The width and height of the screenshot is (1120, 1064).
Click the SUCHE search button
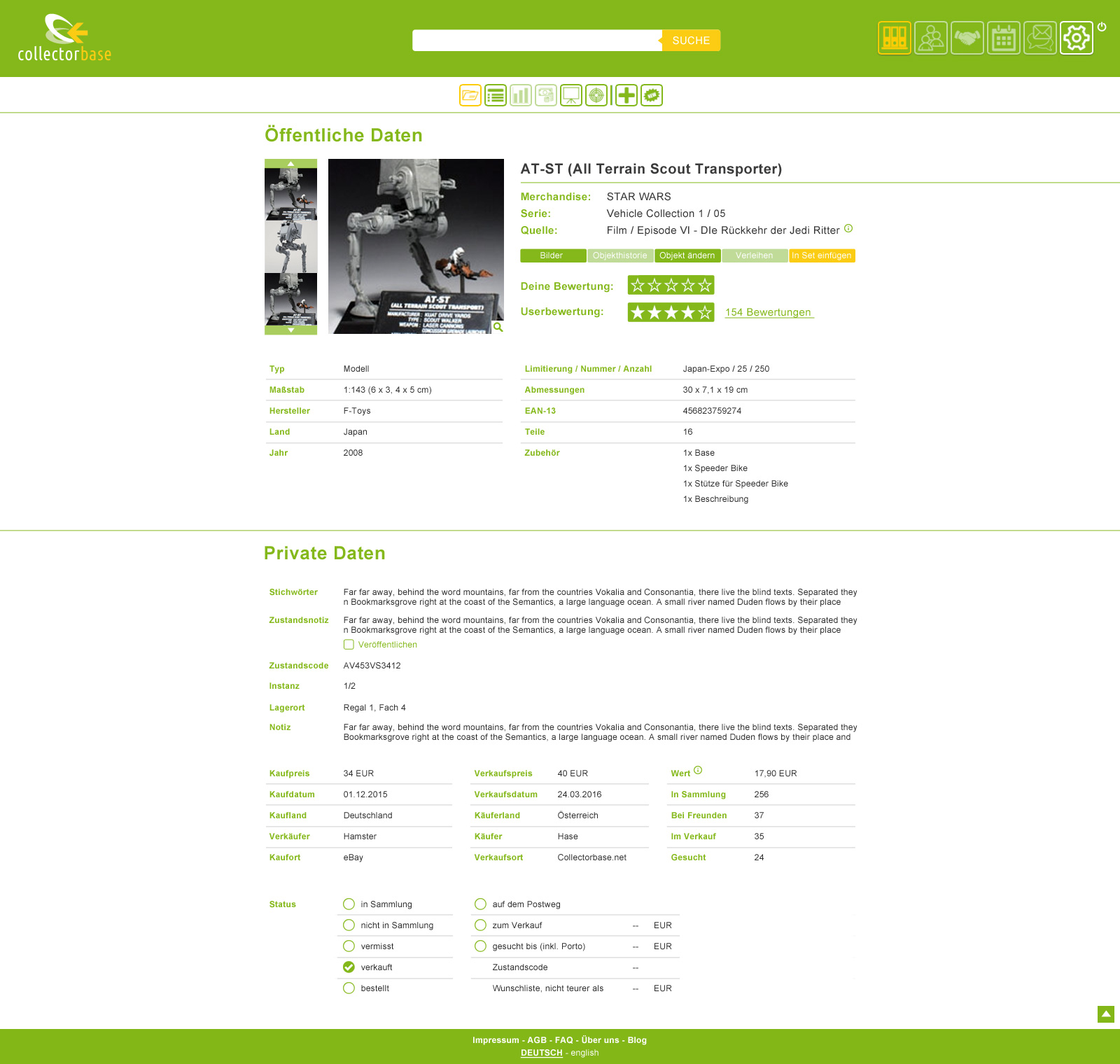tap(691, 41)
